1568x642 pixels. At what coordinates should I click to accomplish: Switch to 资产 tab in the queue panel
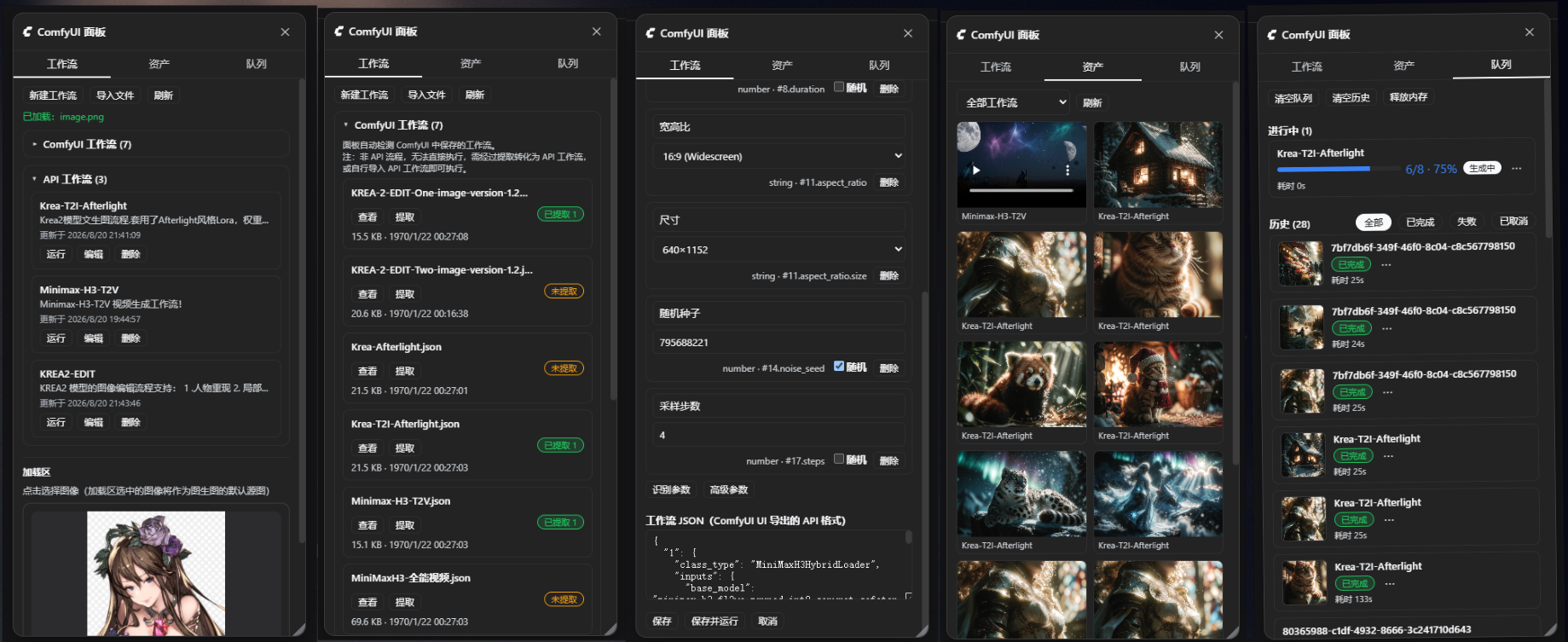[x=1403, y=66]
